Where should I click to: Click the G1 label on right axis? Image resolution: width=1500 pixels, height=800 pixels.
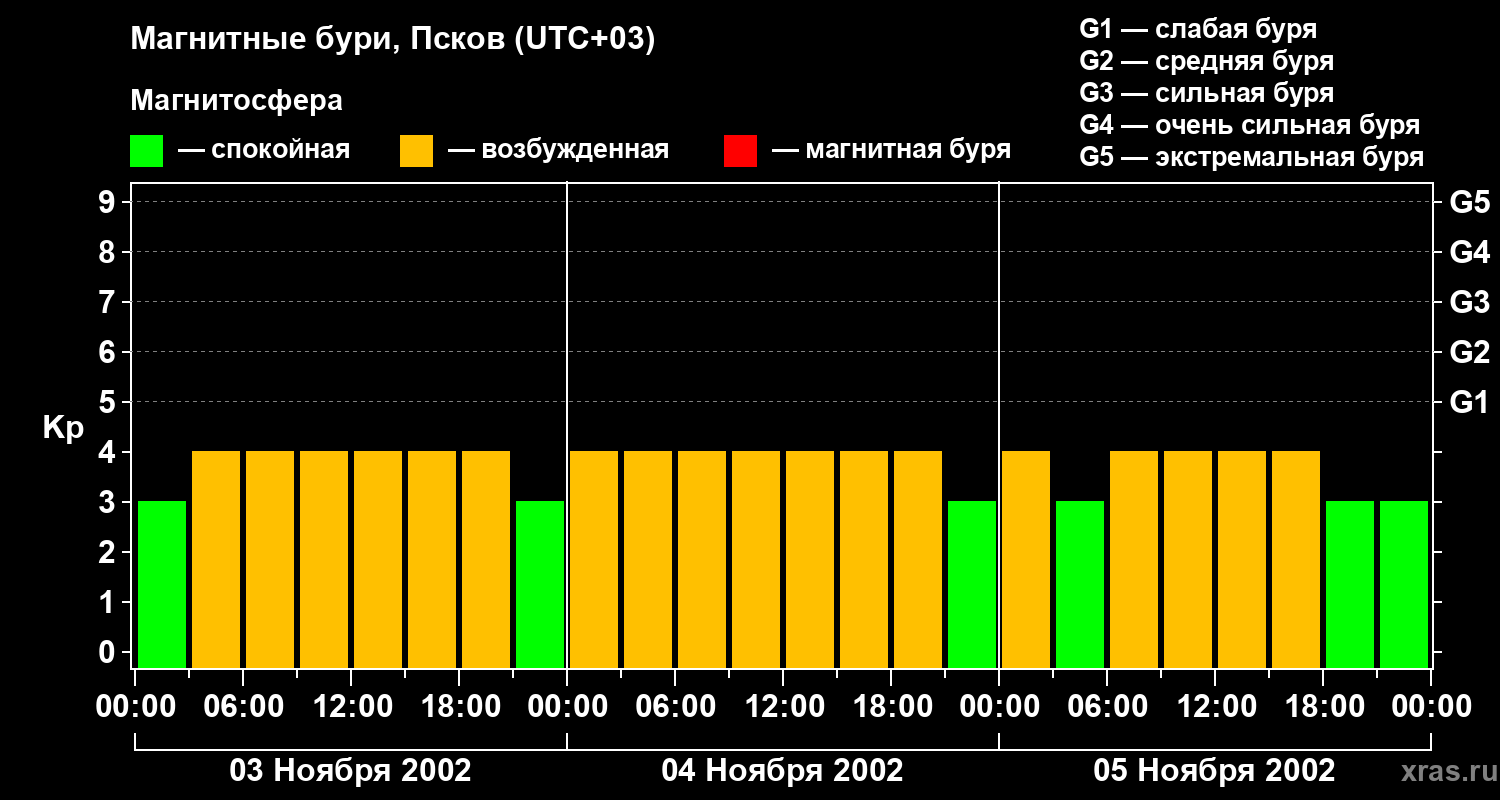point(1469,403)
